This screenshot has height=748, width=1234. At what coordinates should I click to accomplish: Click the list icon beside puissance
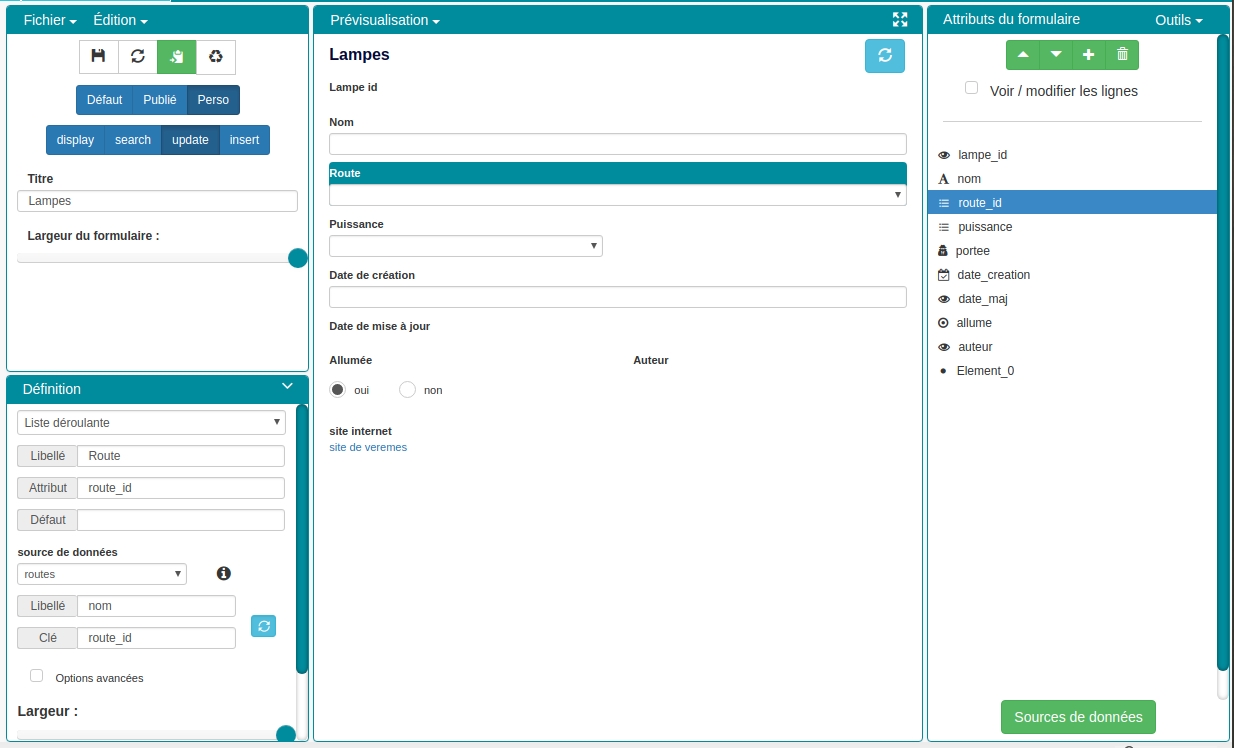944,227
